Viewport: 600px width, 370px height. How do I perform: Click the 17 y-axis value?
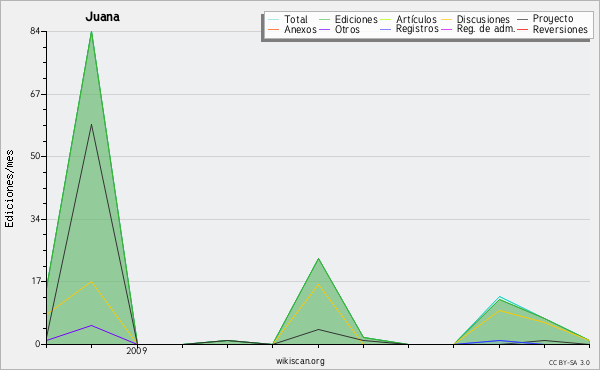pos(35,281)
